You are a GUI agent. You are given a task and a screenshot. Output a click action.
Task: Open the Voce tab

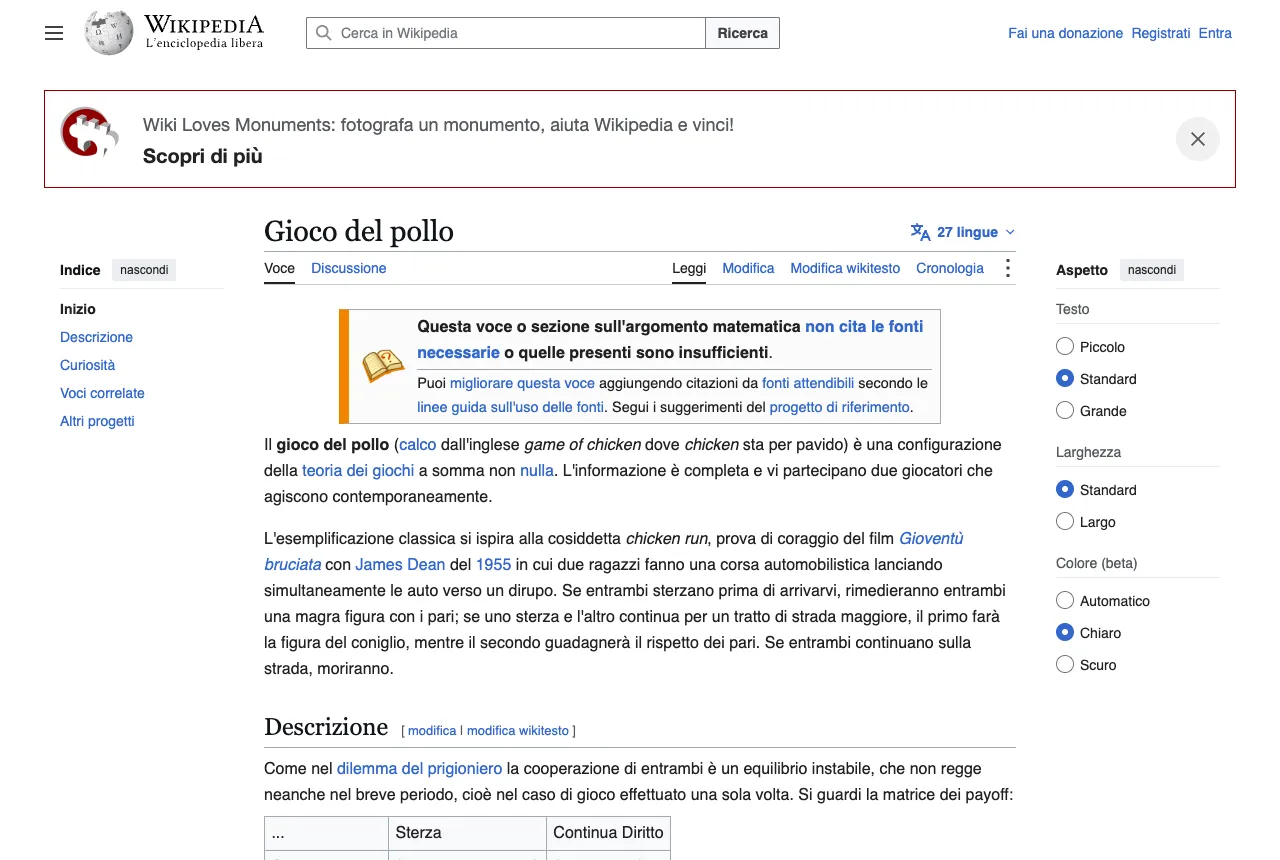point(279,268)
